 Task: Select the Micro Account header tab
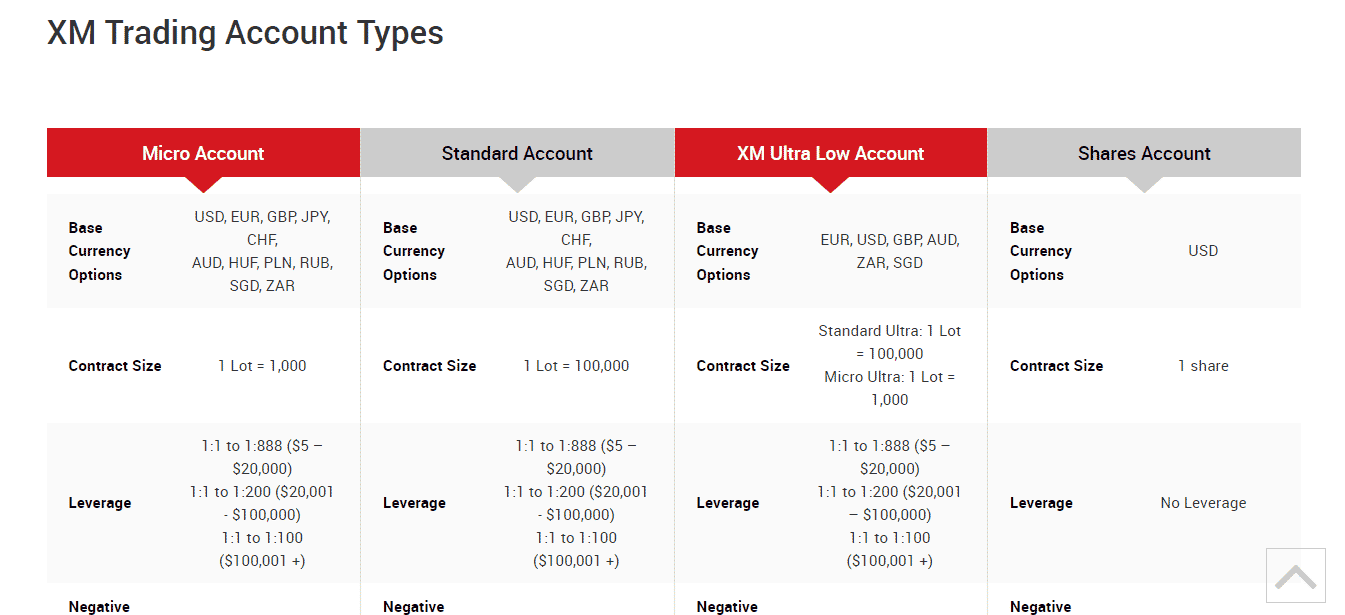[x=203, y=153]
